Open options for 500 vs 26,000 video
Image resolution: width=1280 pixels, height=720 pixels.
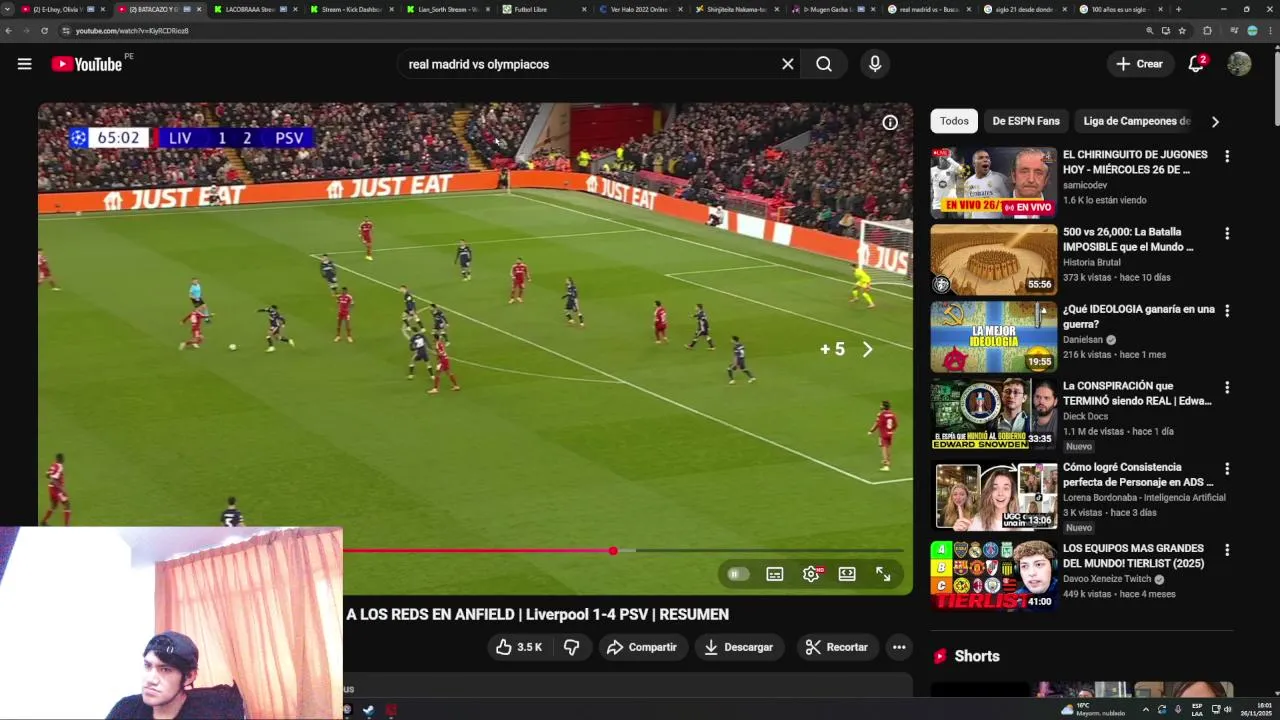1227,234
